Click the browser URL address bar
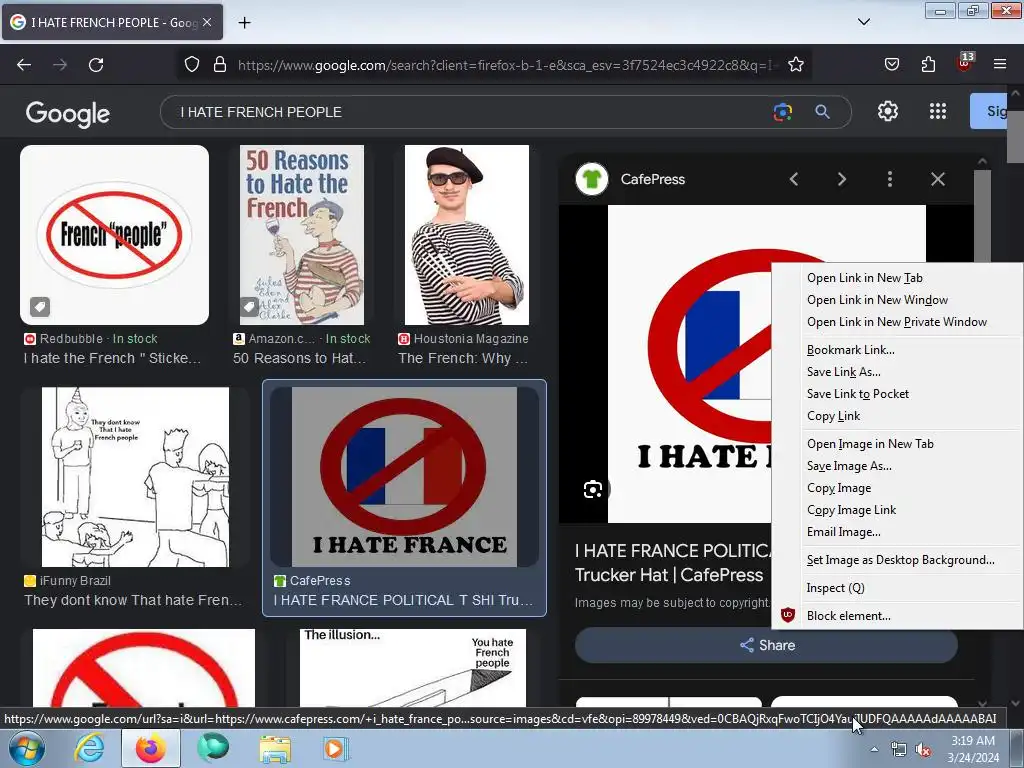The width and height of the screenshot is (1024, 768). [506, 65]
